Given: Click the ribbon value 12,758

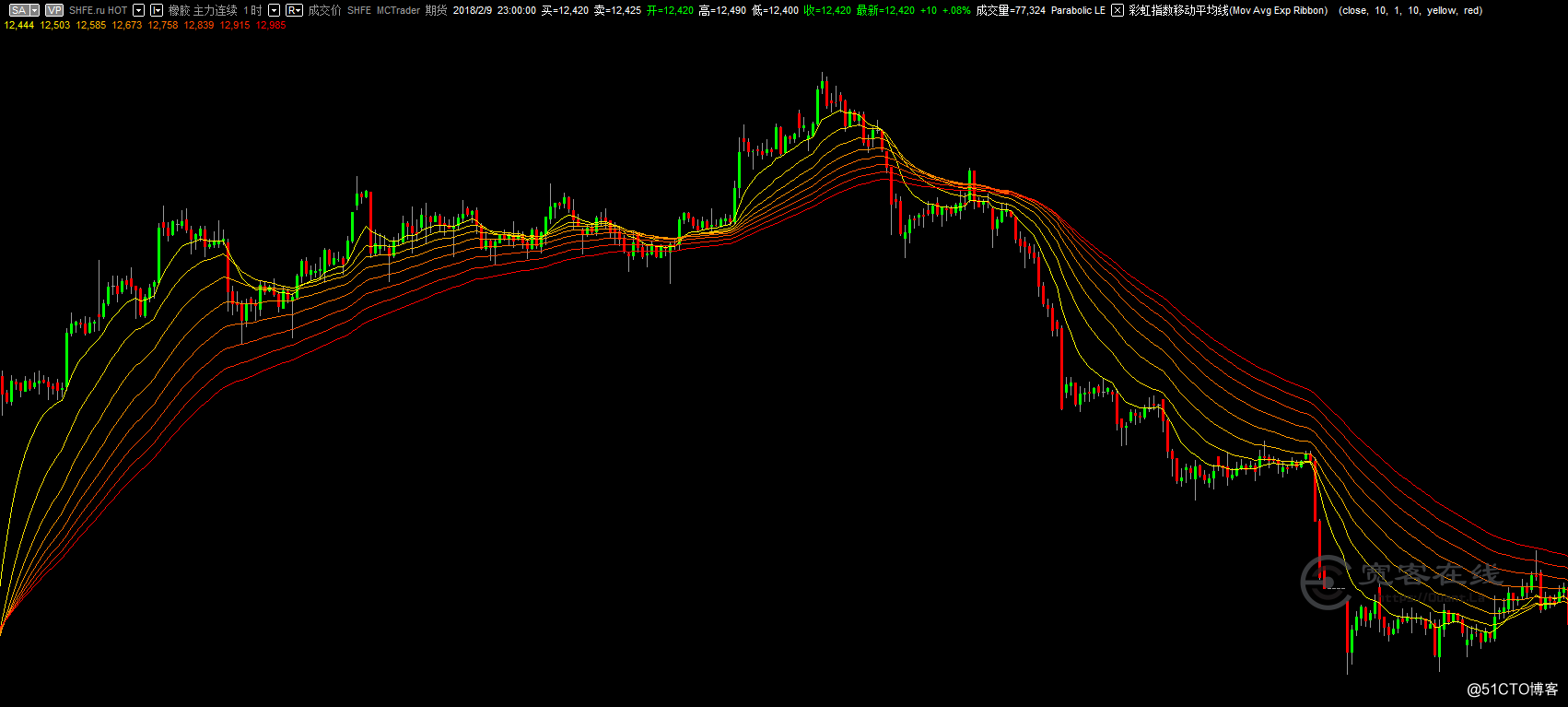Looking at the screenshot, I should click(163, 25).
